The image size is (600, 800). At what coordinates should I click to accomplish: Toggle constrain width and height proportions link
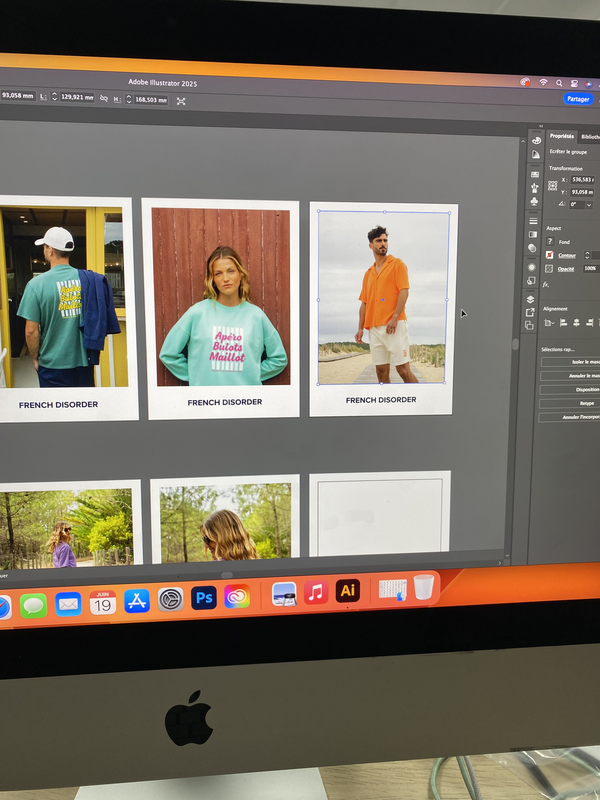tap(104, 99)
